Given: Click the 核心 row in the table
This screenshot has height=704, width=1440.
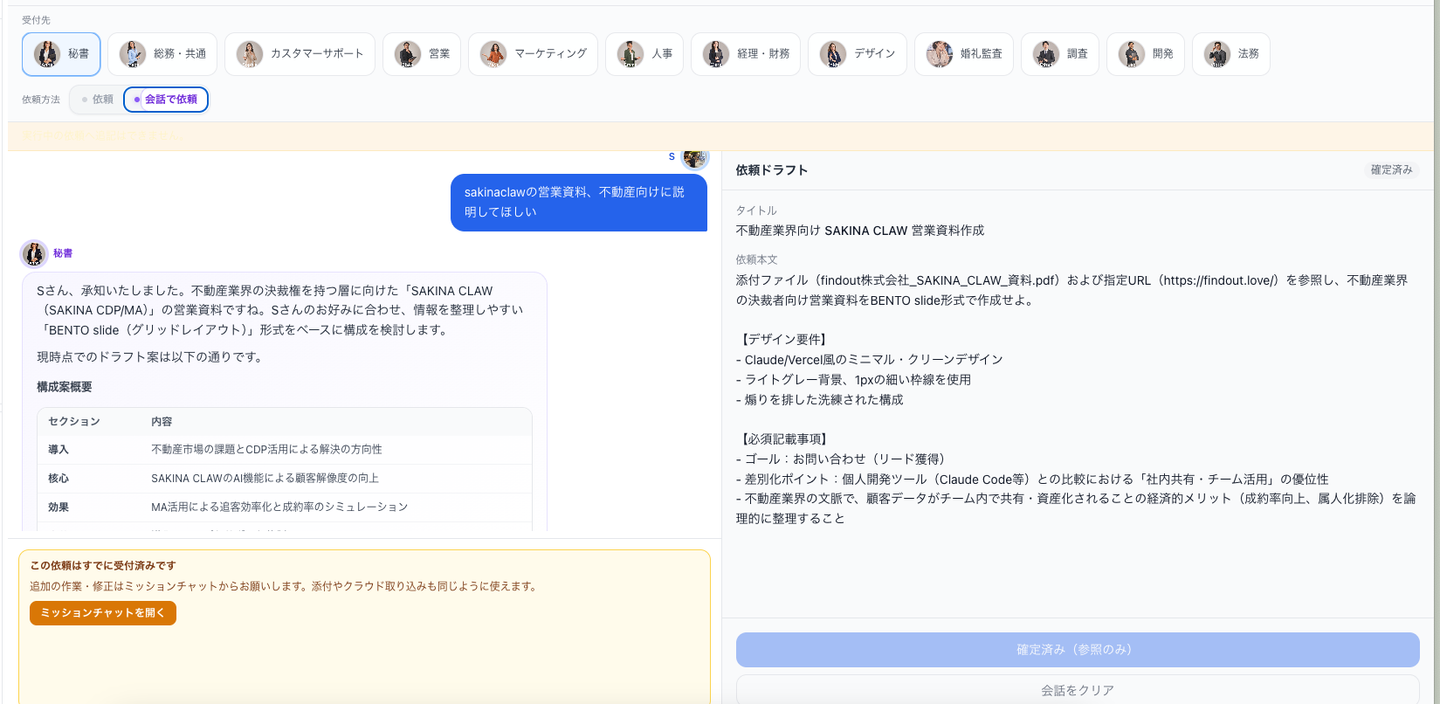Looking at the screenshot, I should pyautogui.click(x=285, y=478).
